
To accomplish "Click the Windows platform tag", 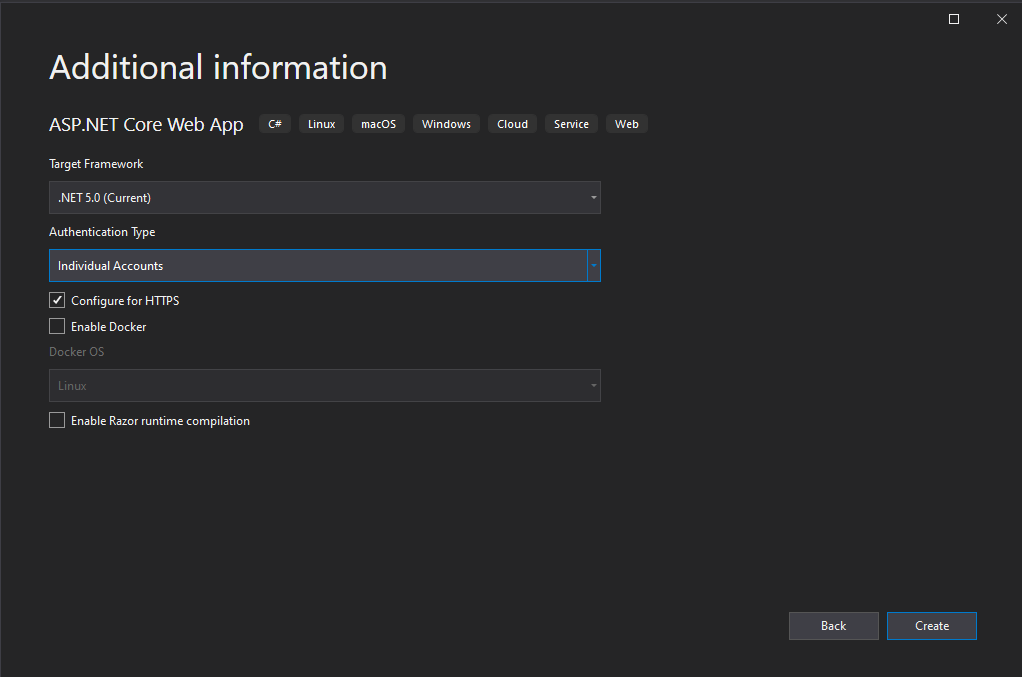I will (446, 124).
